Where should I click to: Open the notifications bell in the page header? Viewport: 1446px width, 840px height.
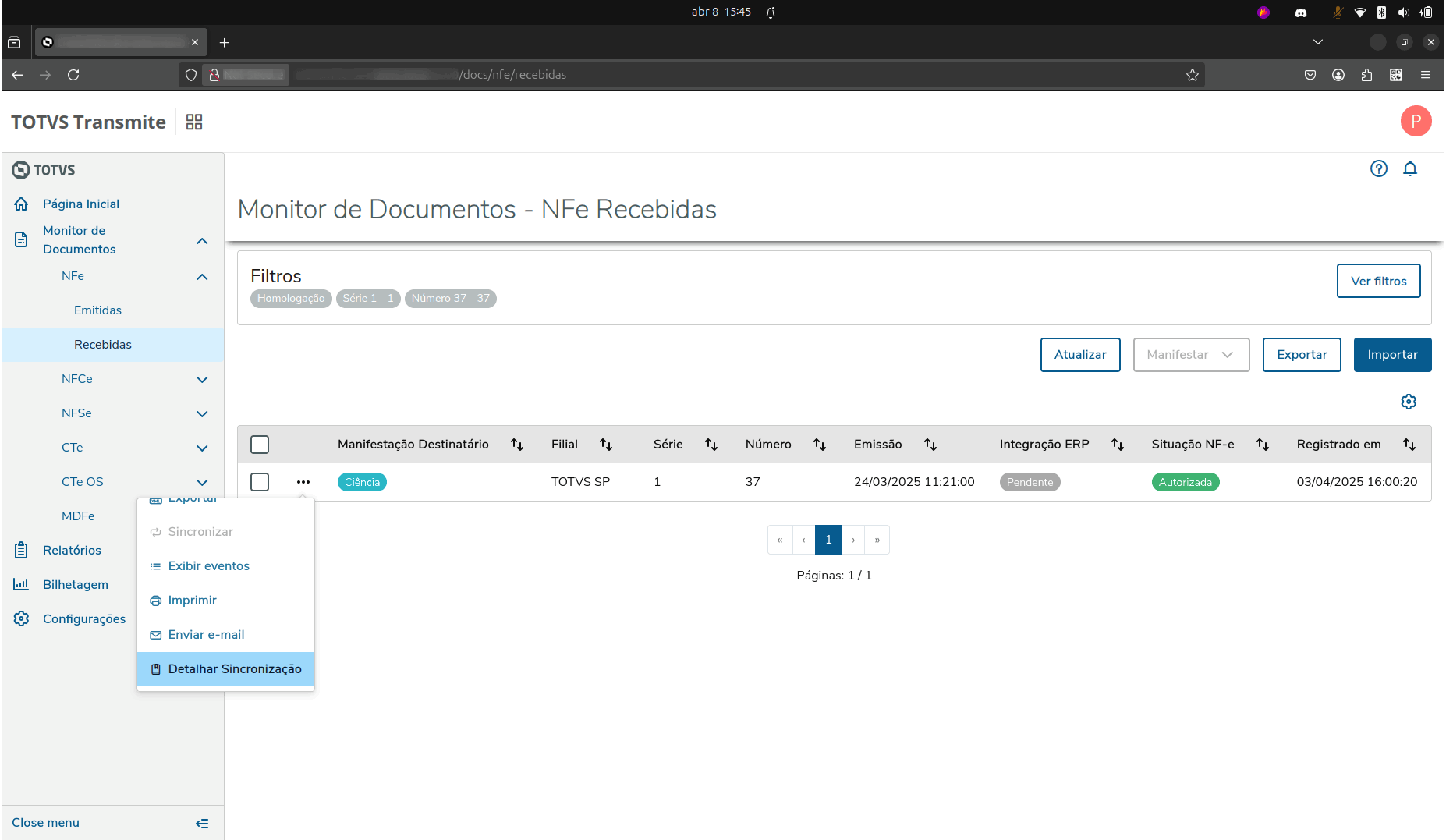pos(1410,168)
